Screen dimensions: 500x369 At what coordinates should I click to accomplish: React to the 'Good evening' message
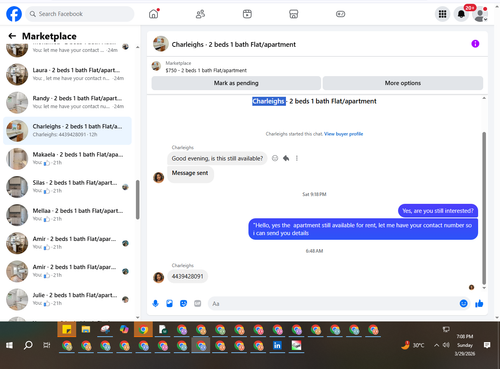pos(275,158)
